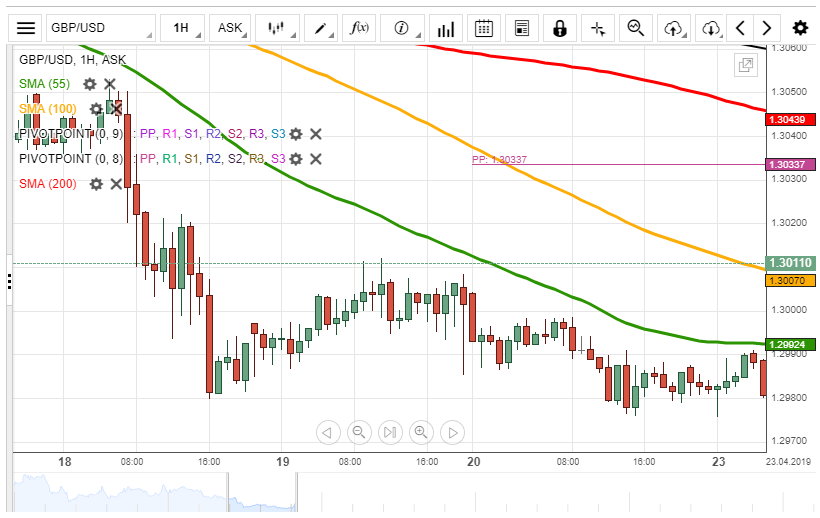Click the detach chart popup icon
The height and width of the screenshot is (518, 820).
point(745,65)
